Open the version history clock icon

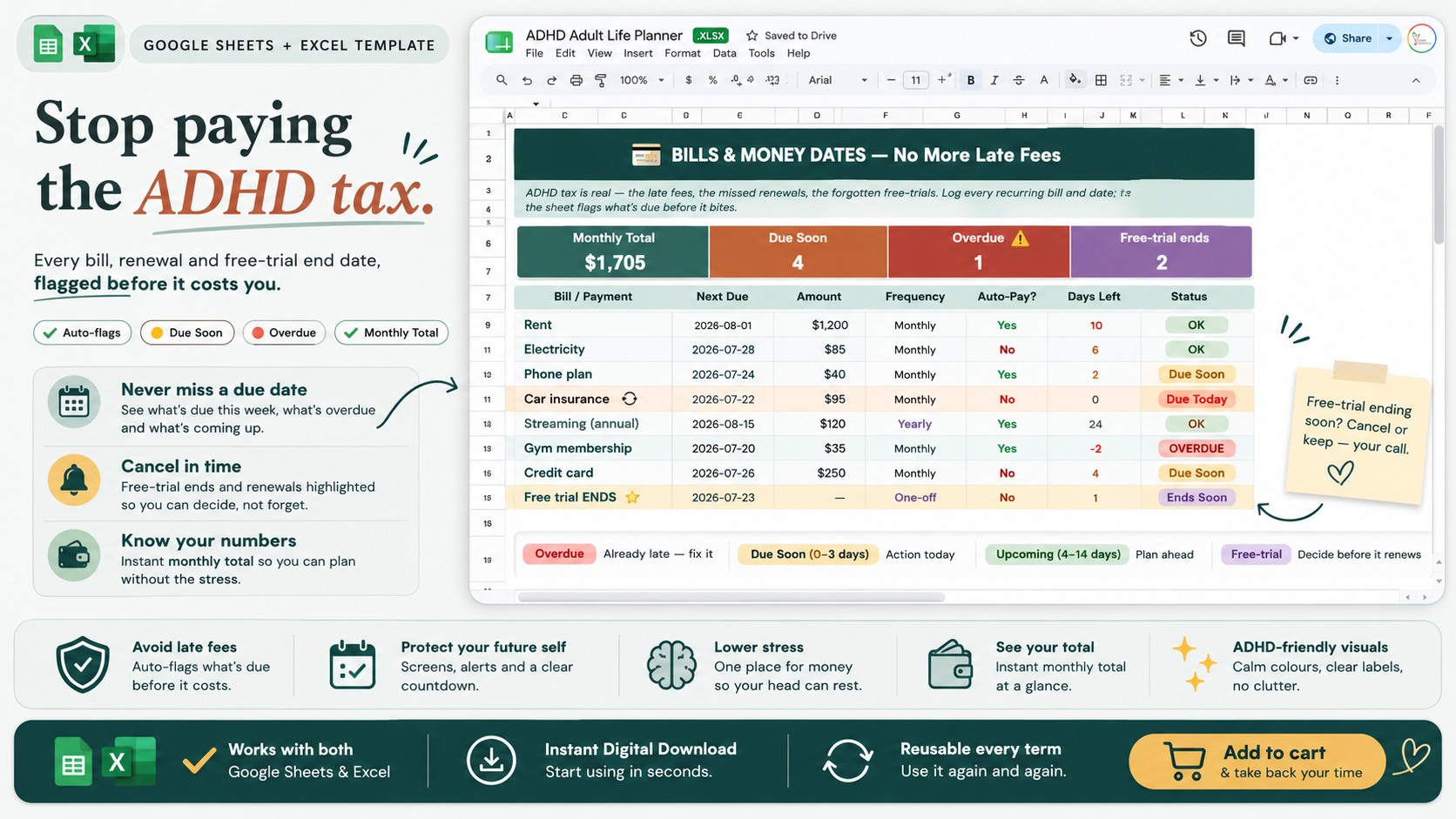click(x=1198, y=38)
